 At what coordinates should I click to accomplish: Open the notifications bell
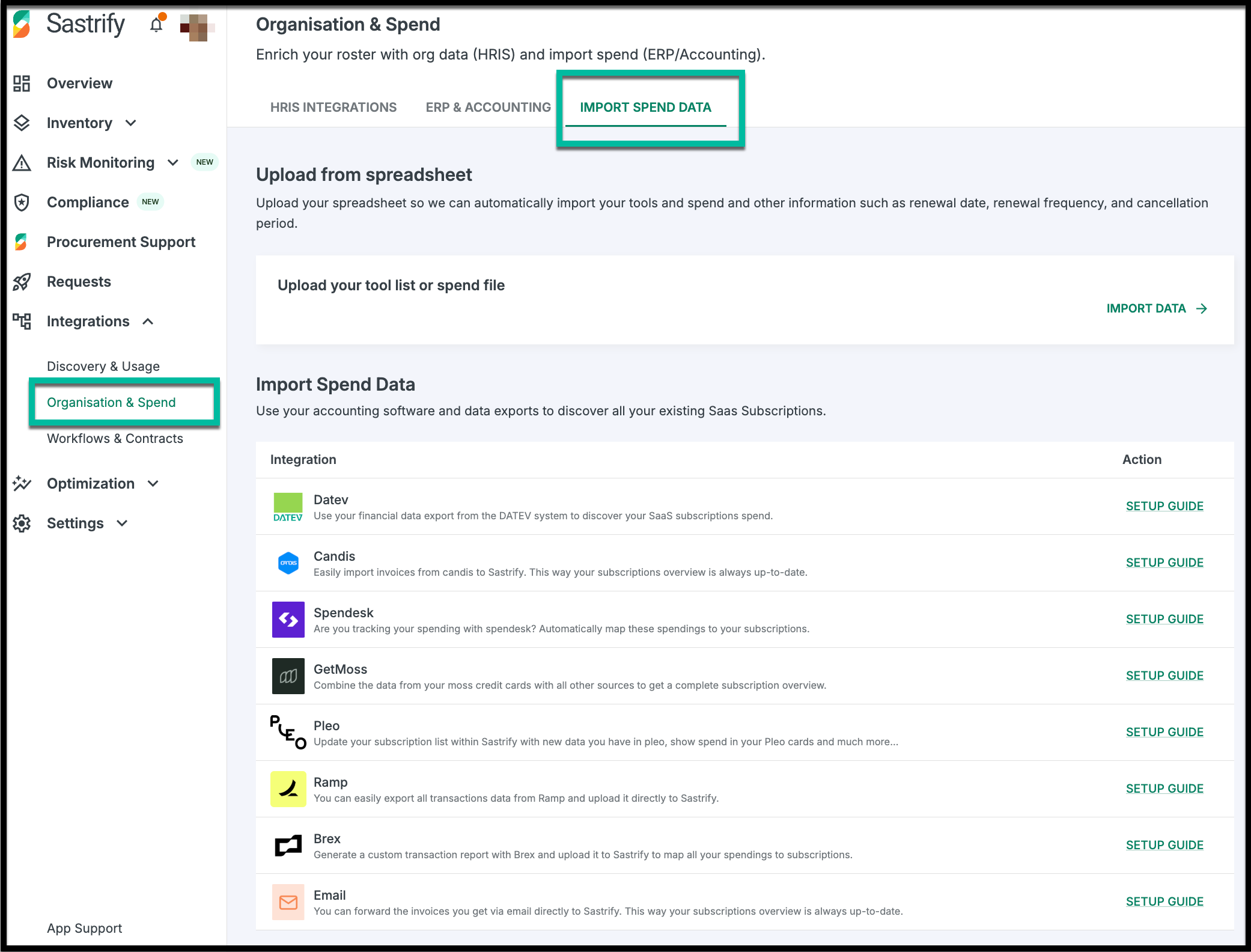(156, 25)
